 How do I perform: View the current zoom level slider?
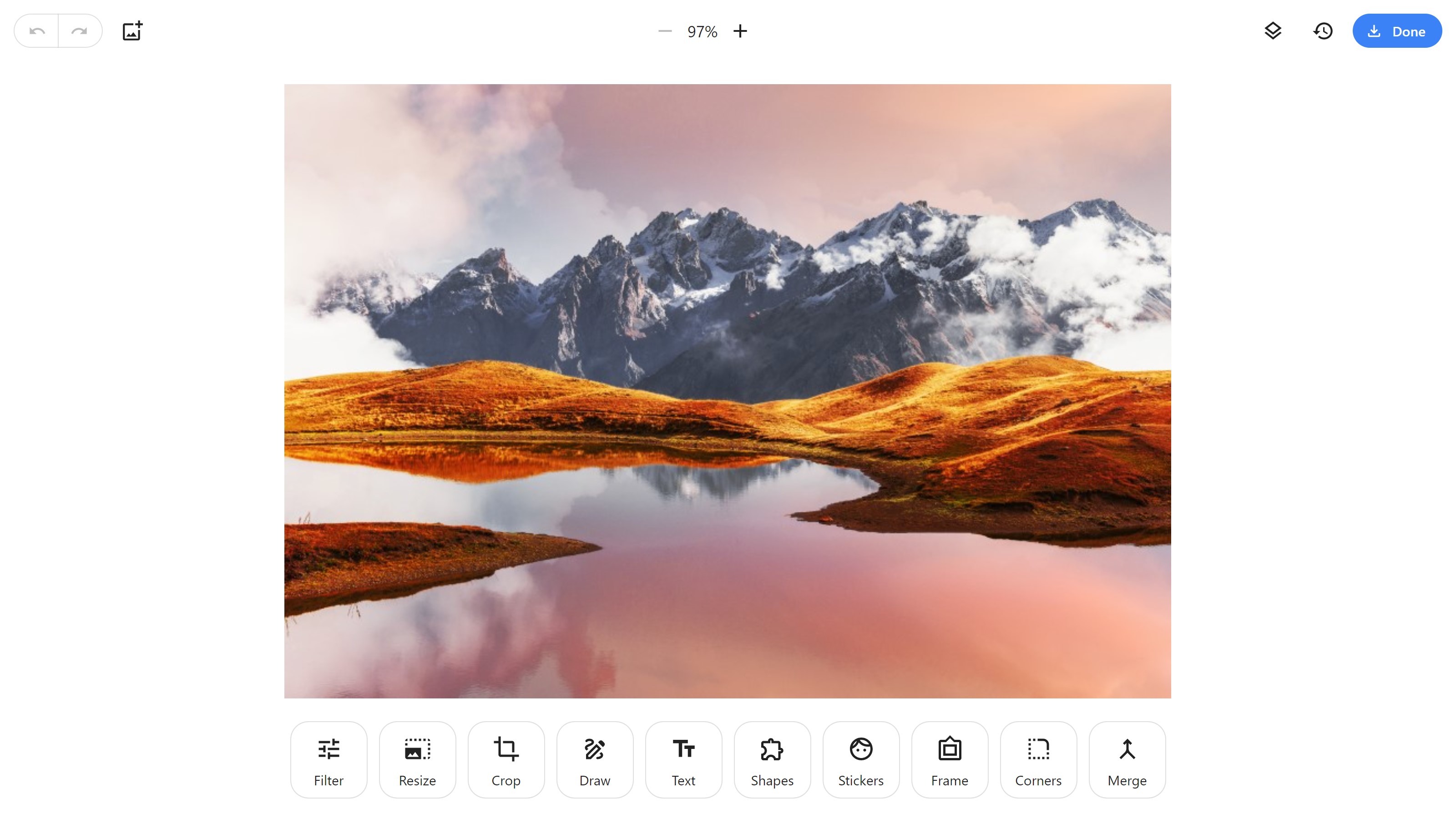click(x=702, y=31)
